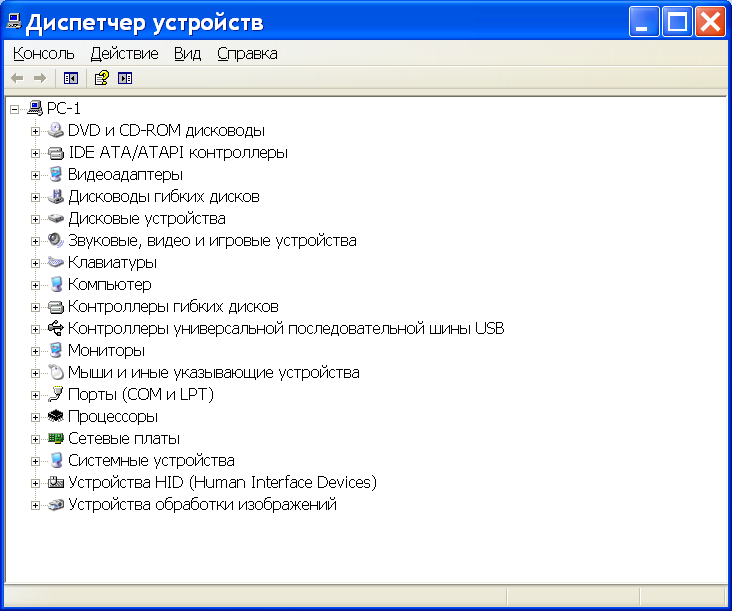Click the PC-1 computer icon
Viewport: 732px width, 611px height.
click(35, 108)
